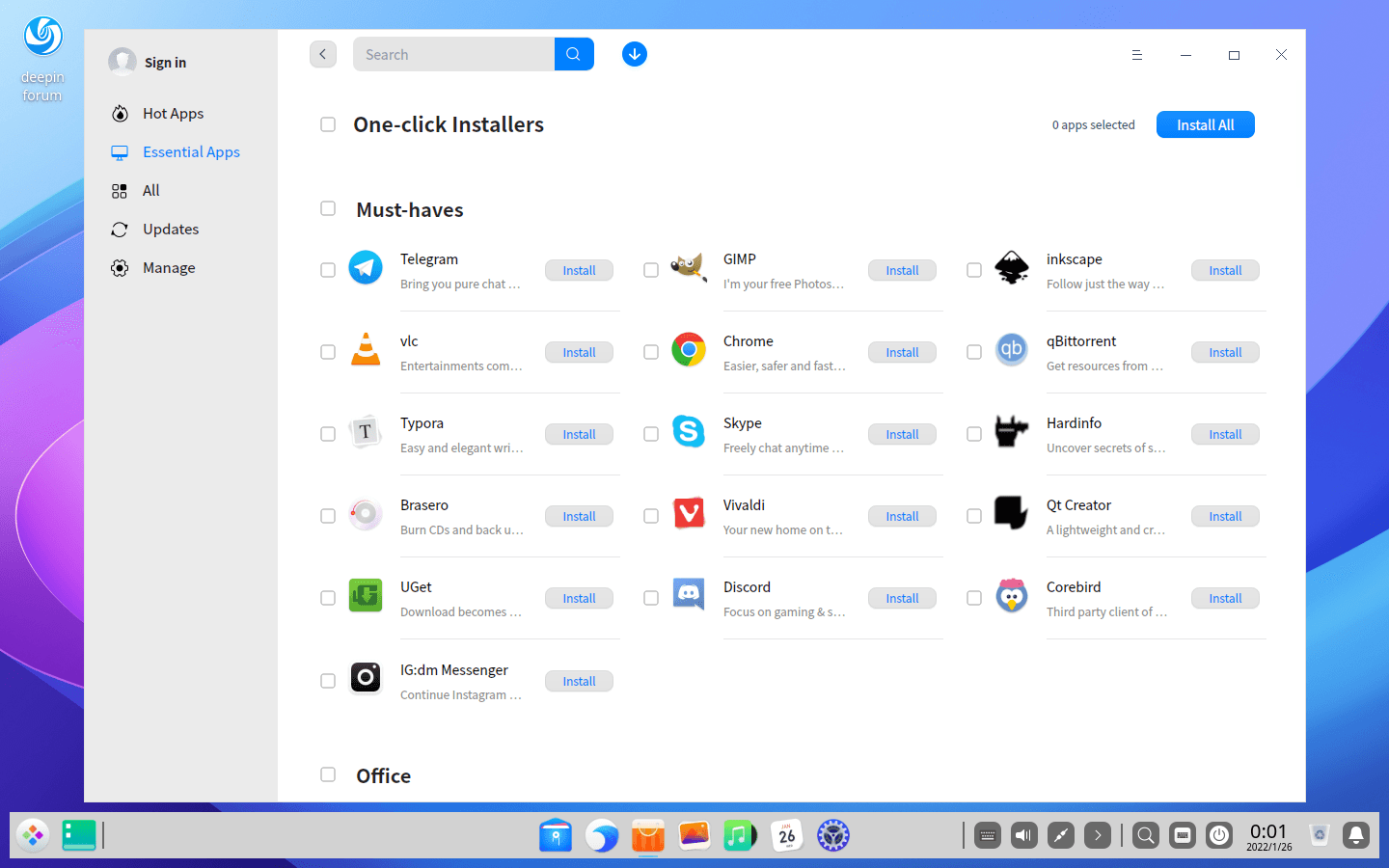1389x868 pixels.
Task: Open the deepin forum desktop icon
Action: point(42,58)
